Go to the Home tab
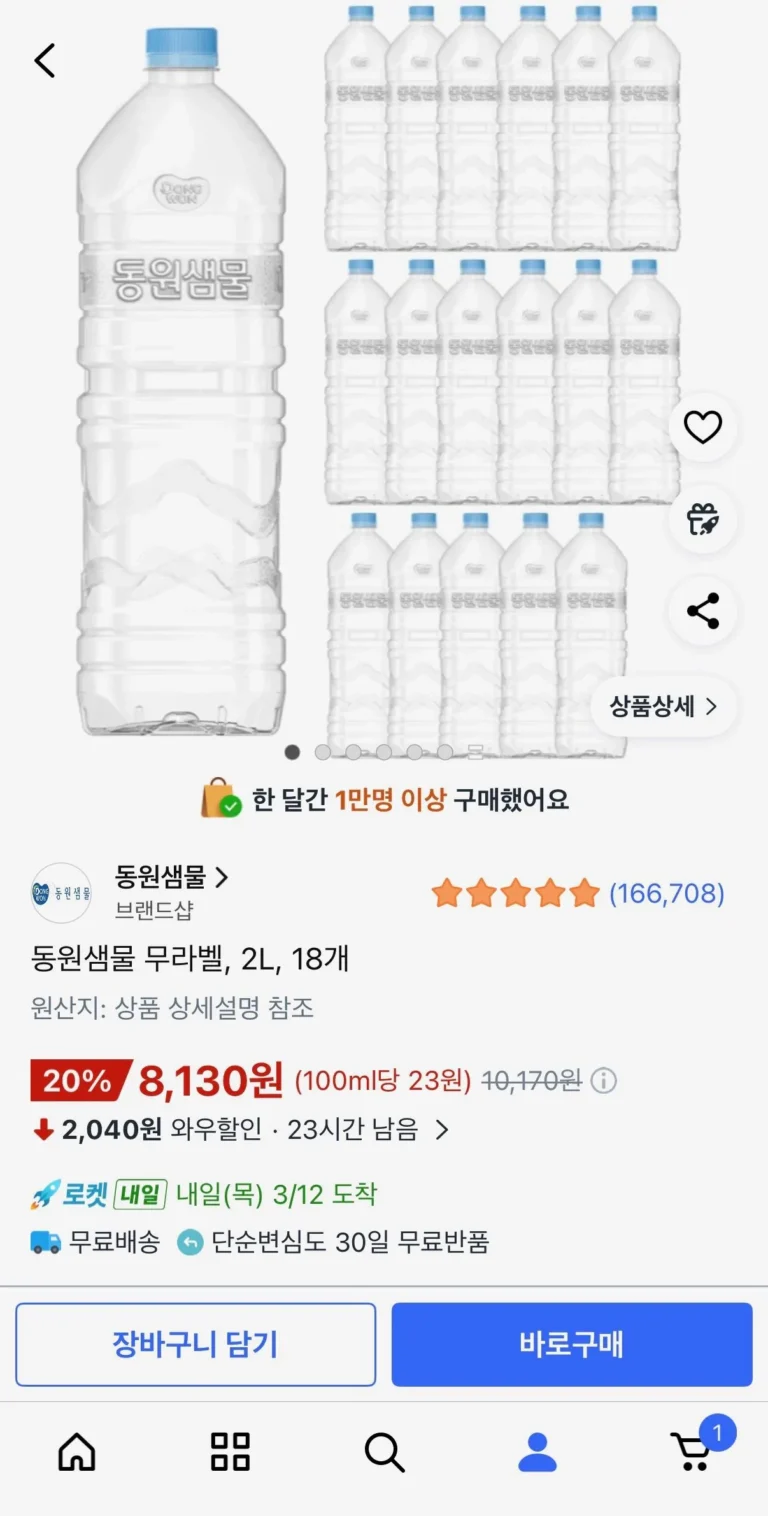The width and height of the screenshot is (768, 1516). (77, 1451)
